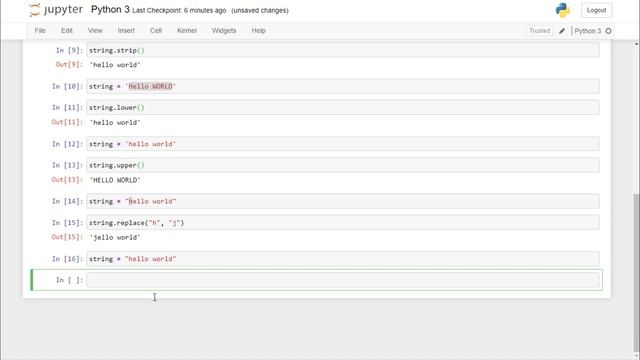Click the Out[11] 'hello world' output
The image size is (640, 360).
(x=115, y=122)
